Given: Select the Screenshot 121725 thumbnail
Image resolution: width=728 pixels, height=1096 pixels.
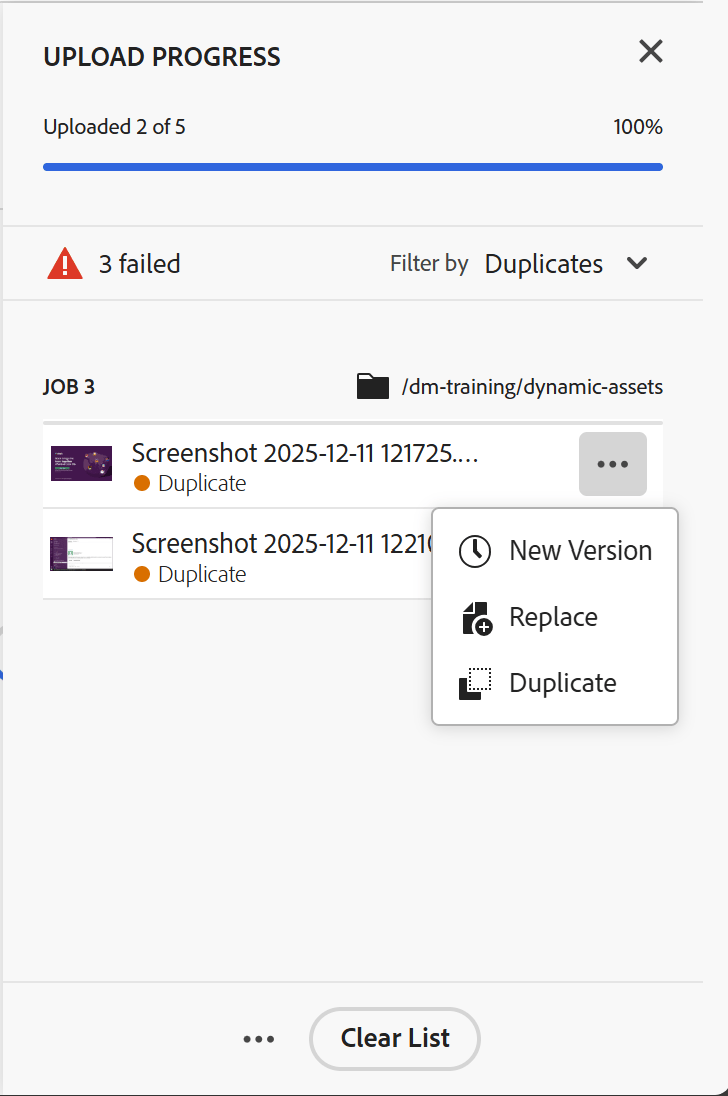Looking at the screenshot, I should coord(81,463).
